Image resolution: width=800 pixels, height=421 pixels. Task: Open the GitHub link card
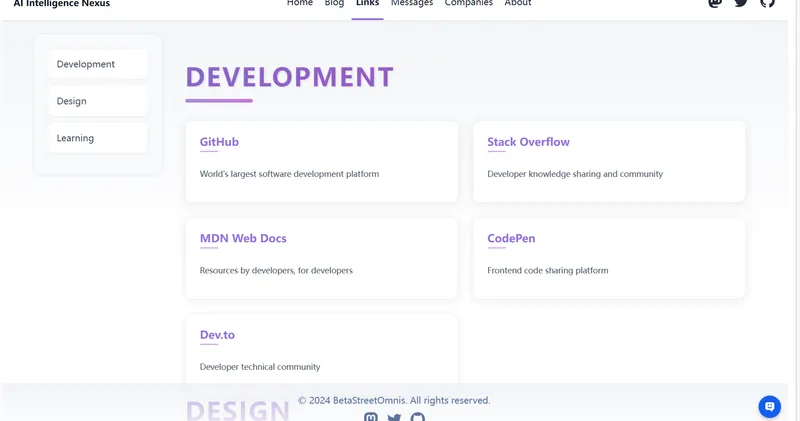click(x=321, y=161)
